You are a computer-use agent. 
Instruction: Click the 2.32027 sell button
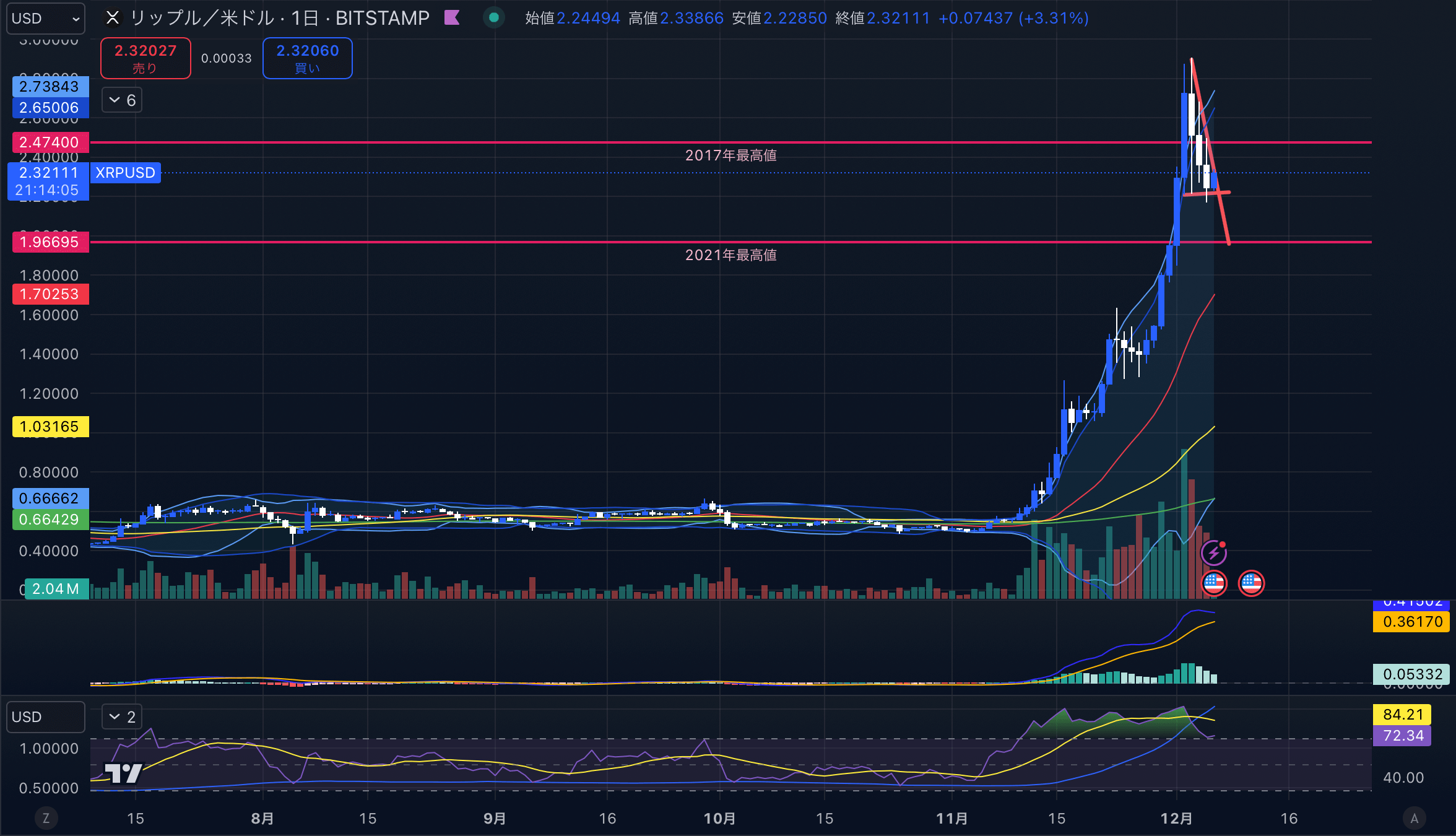click(145, 58)
